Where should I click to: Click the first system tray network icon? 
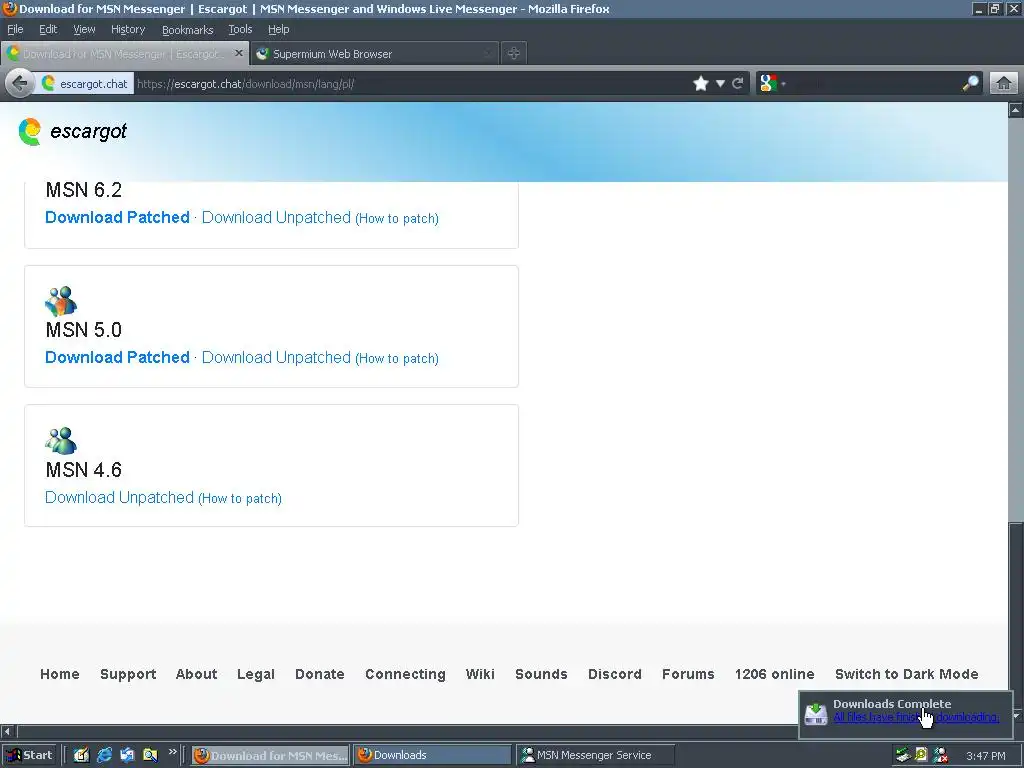[903, 755]
